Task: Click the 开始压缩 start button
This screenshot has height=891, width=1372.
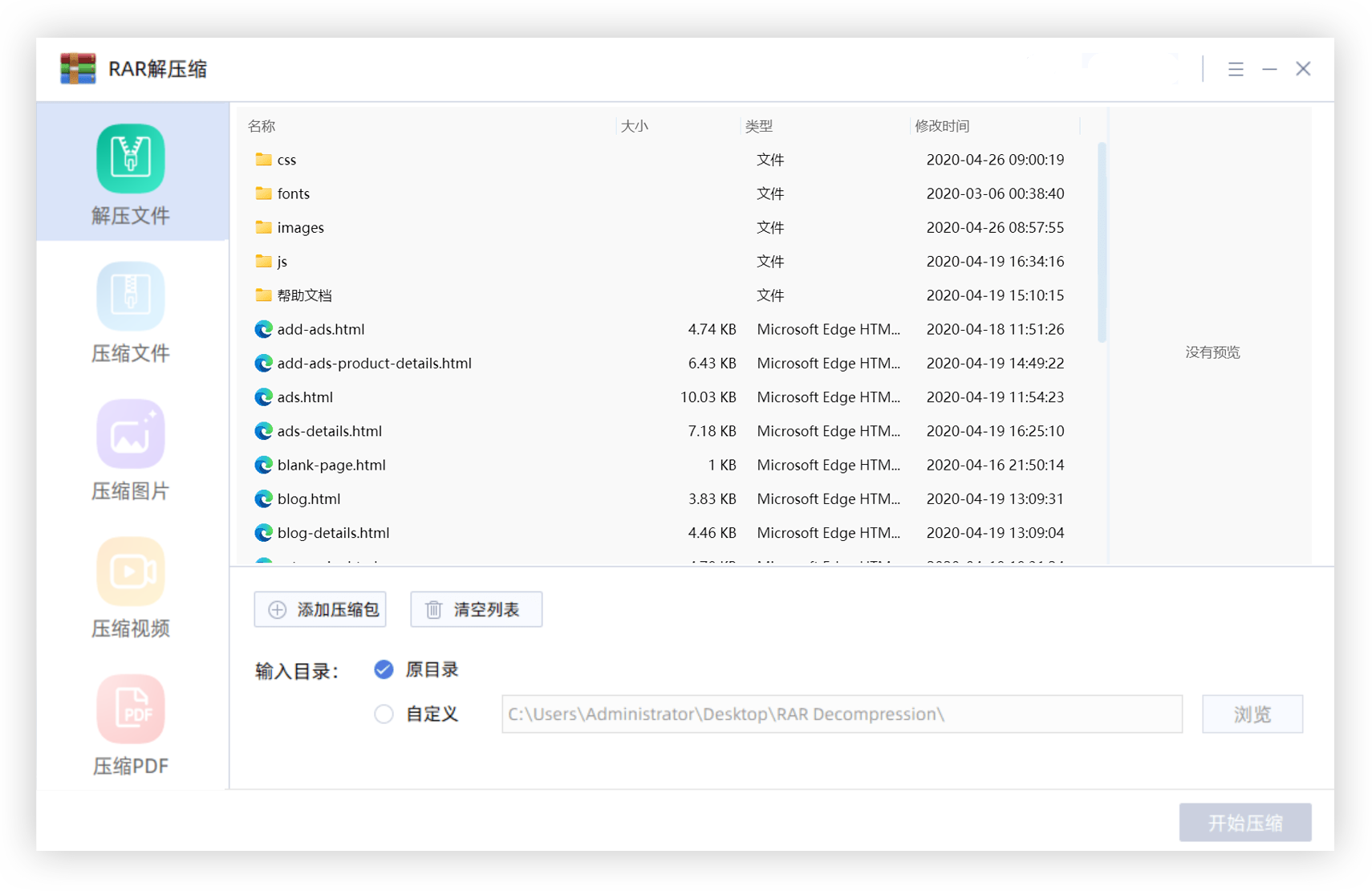Action: [x=1245, y=822]
